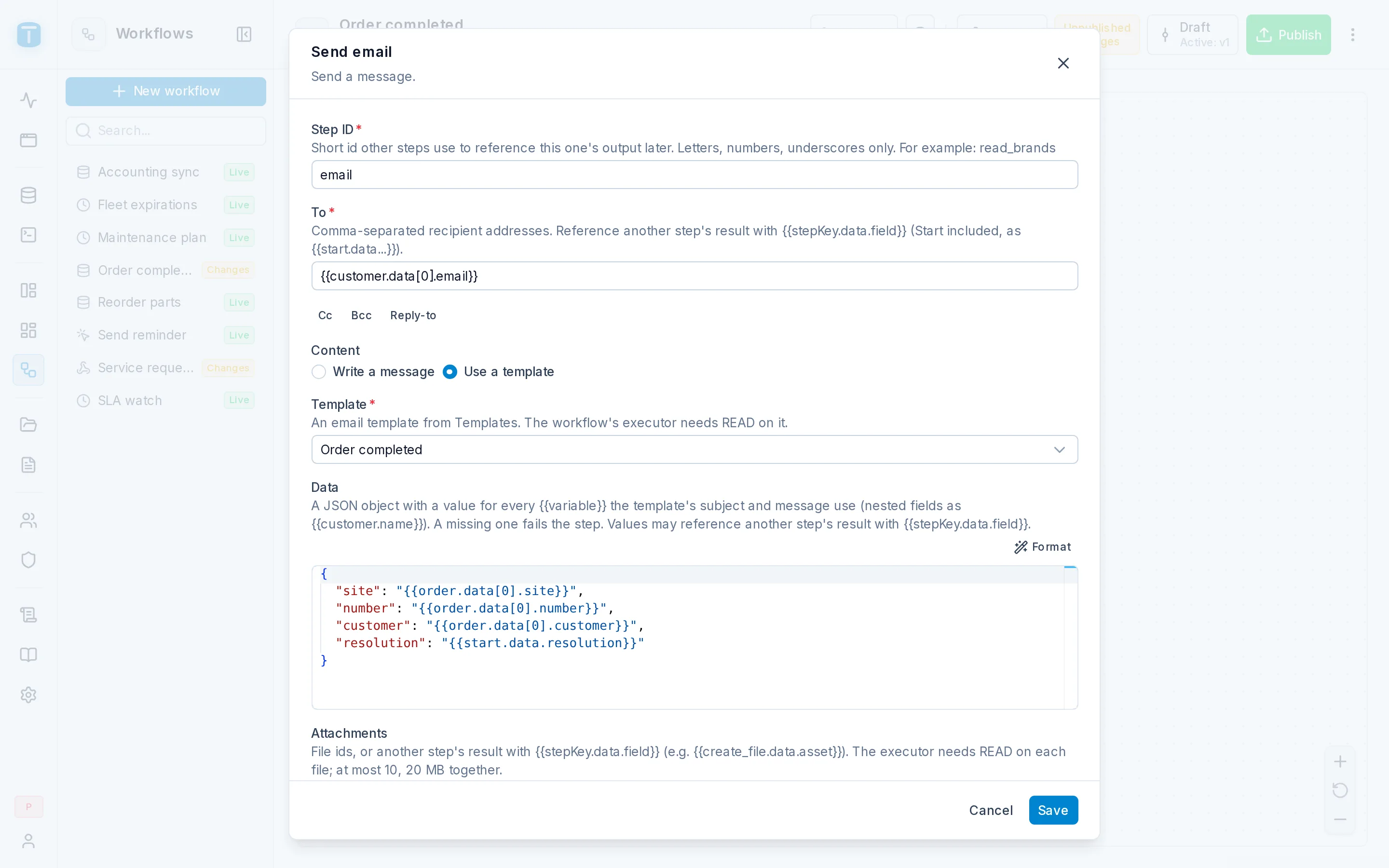
Task: Click the zoom in plus canvas control
Action: tap(1340, 762)
